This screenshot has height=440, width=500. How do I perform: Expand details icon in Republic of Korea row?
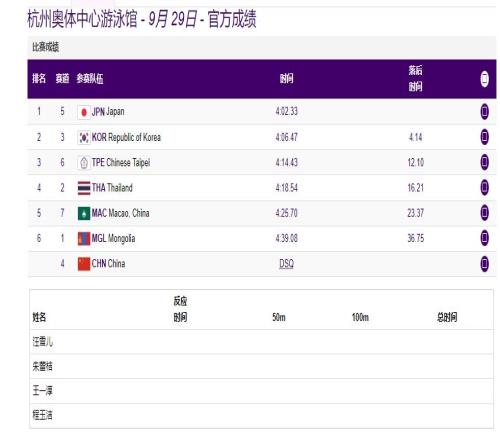484,137
